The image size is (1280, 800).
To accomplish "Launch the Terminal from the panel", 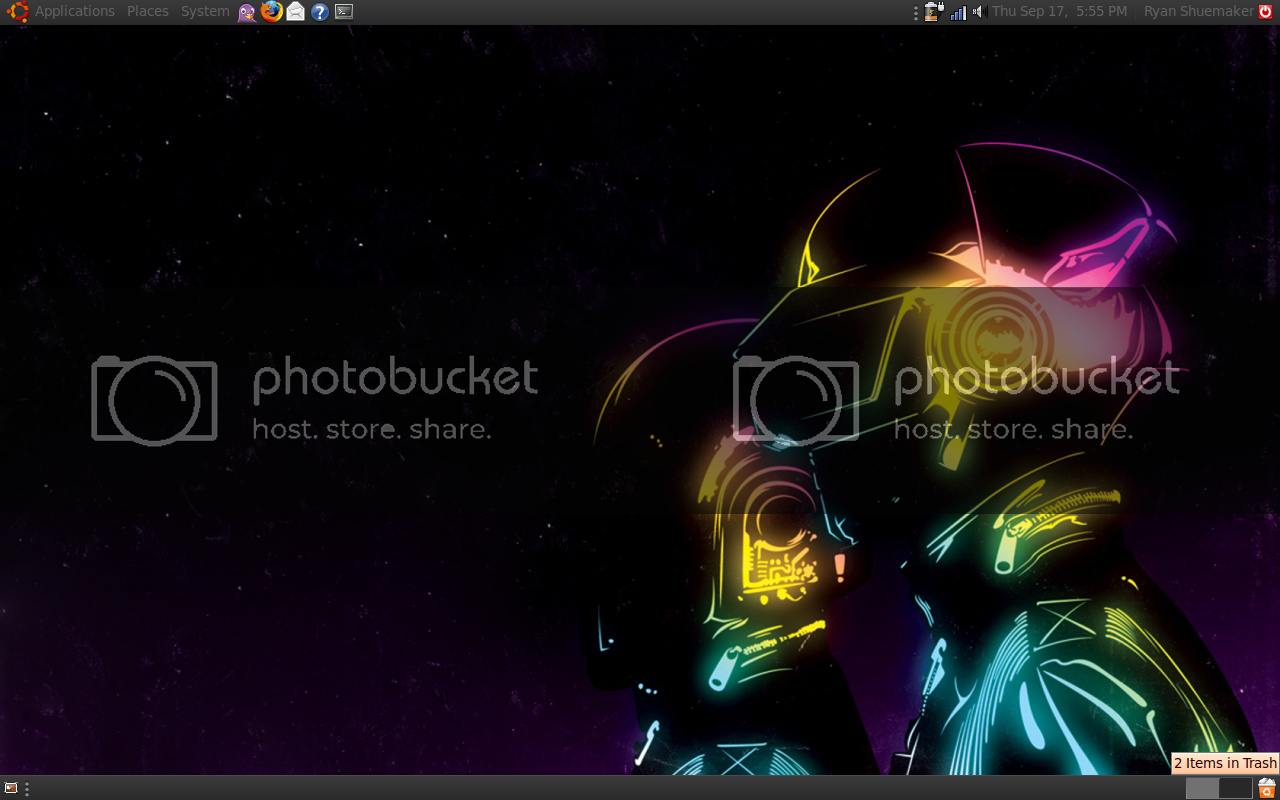I will (x=343, y=12).
